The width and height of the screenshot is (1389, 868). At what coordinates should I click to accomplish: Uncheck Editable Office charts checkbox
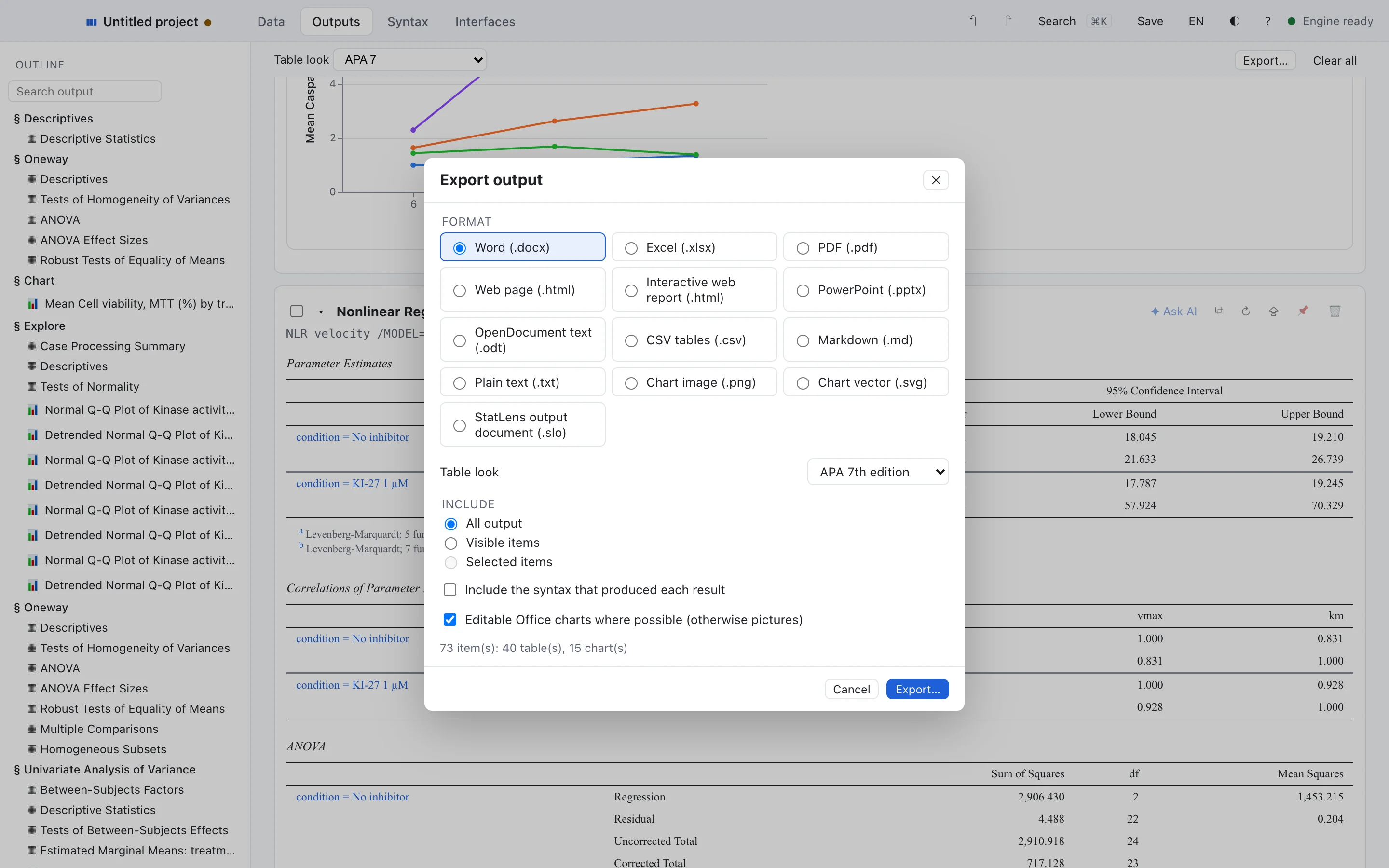coord(450,620)
